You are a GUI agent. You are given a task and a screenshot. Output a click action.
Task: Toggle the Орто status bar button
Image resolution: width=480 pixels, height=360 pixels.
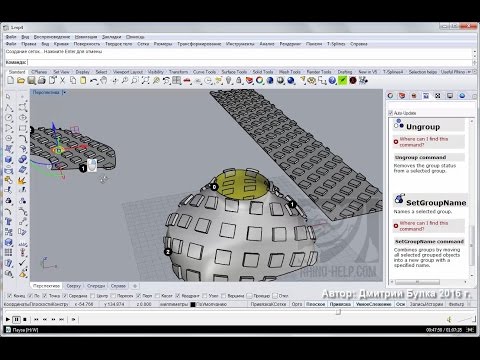click(297, 304)
